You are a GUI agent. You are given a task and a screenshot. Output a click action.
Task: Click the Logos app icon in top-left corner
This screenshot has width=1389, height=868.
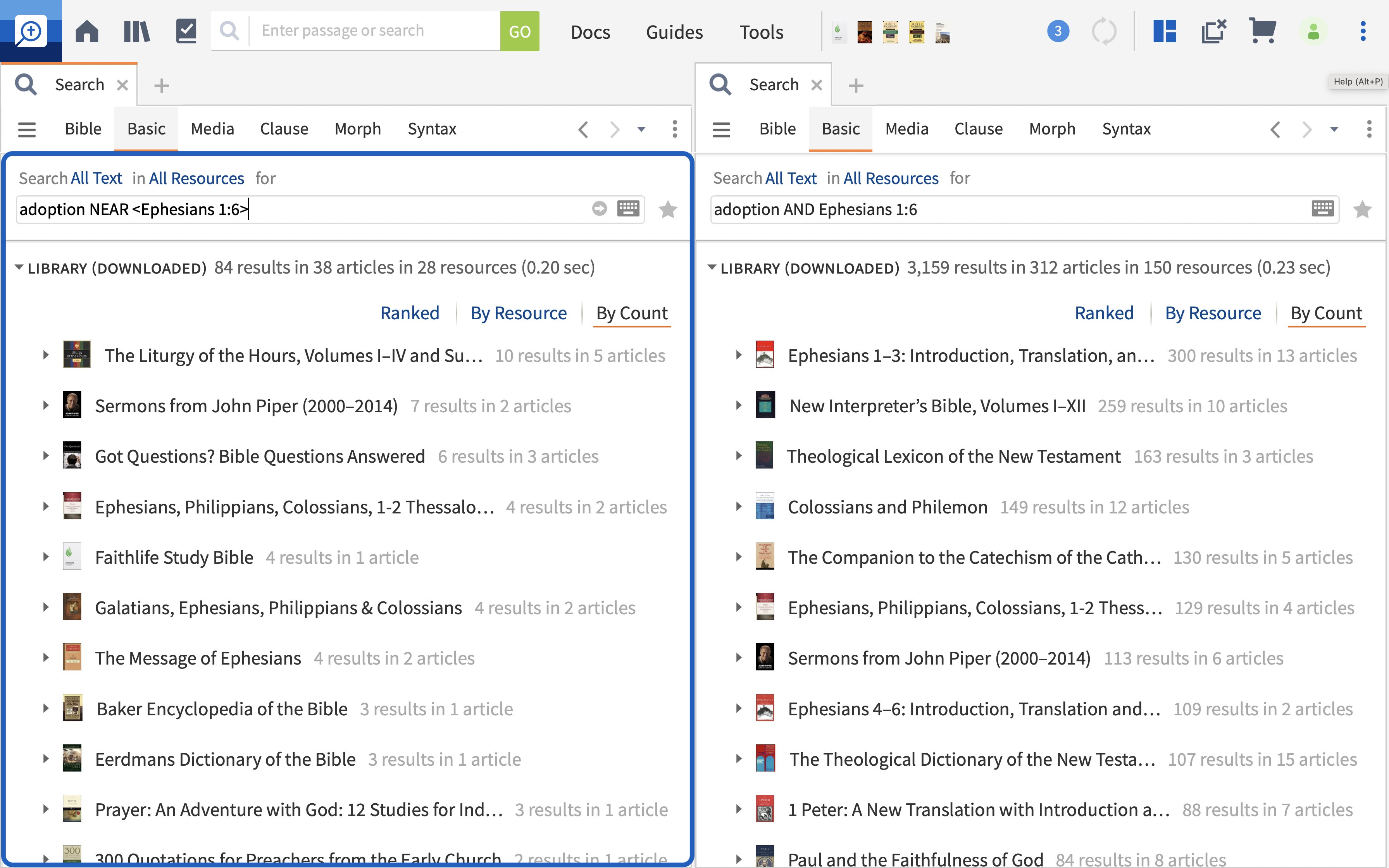pyautogui.click(x=30, y=31)
